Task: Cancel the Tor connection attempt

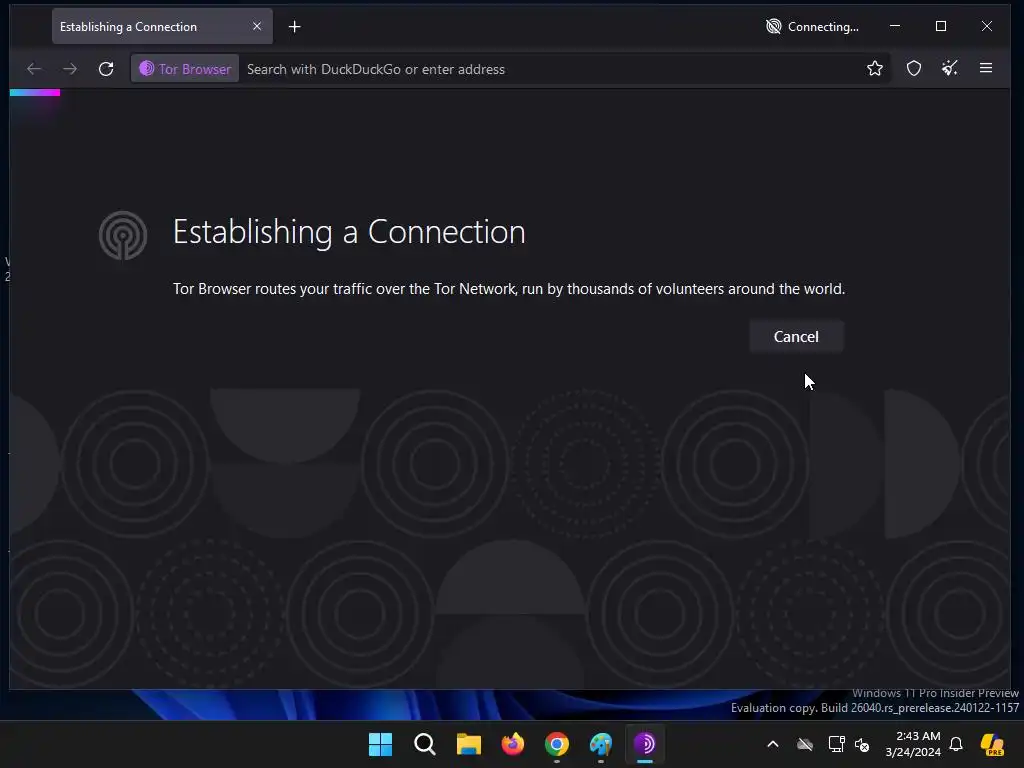Action: coord(796,336)
